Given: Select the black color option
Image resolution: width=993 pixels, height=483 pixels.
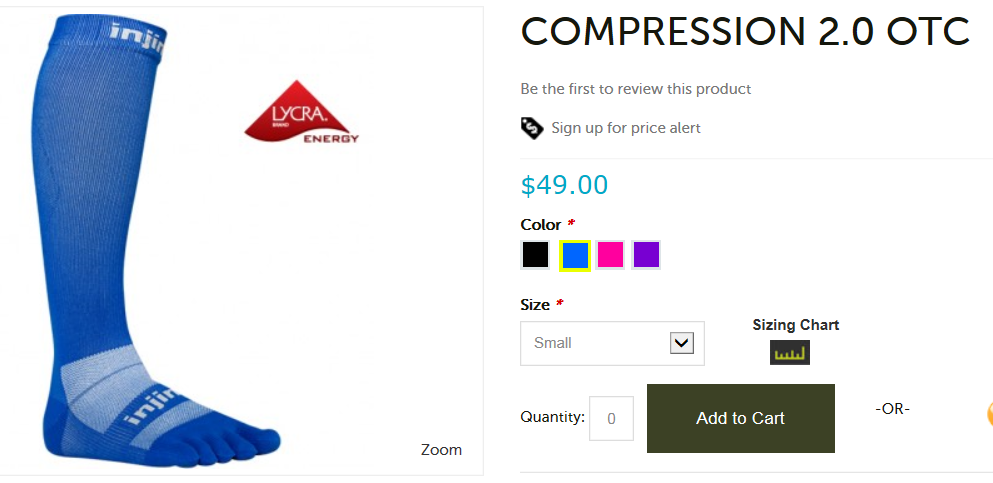Looking at the screenshot, I should 535,255.
